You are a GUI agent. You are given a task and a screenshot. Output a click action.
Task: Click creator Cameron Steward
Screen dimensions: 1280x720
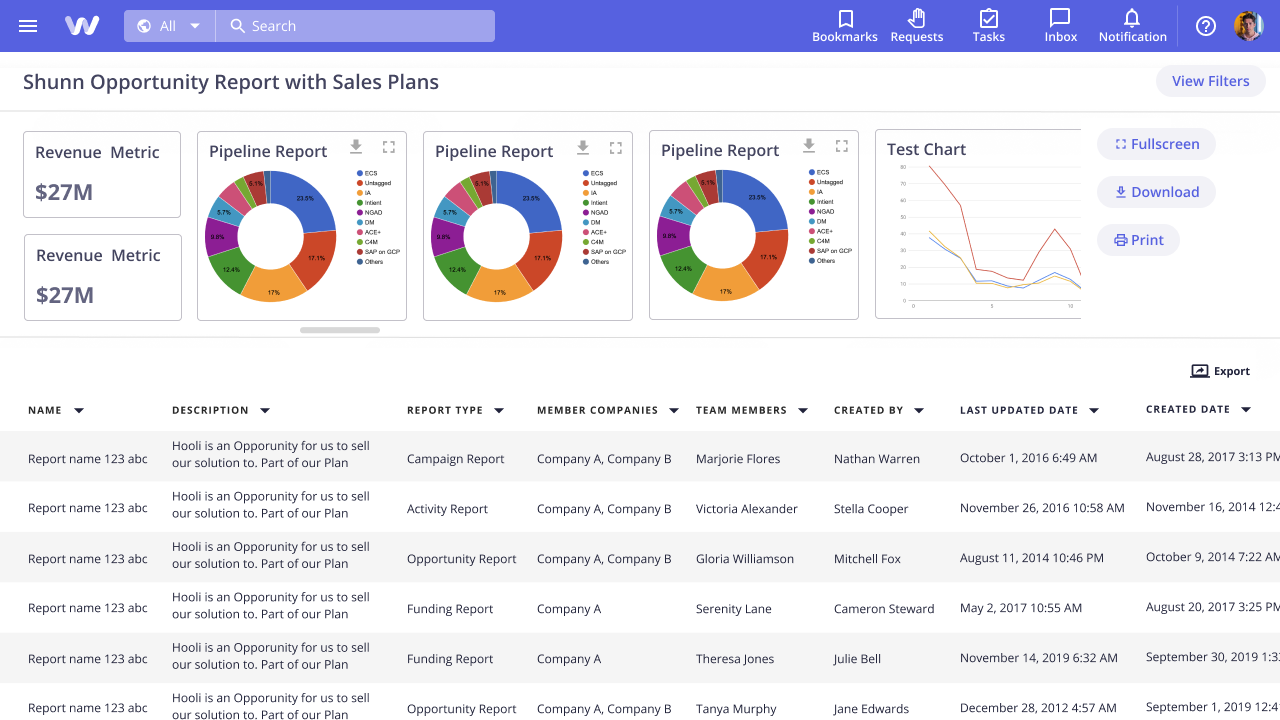click(884, 609)
